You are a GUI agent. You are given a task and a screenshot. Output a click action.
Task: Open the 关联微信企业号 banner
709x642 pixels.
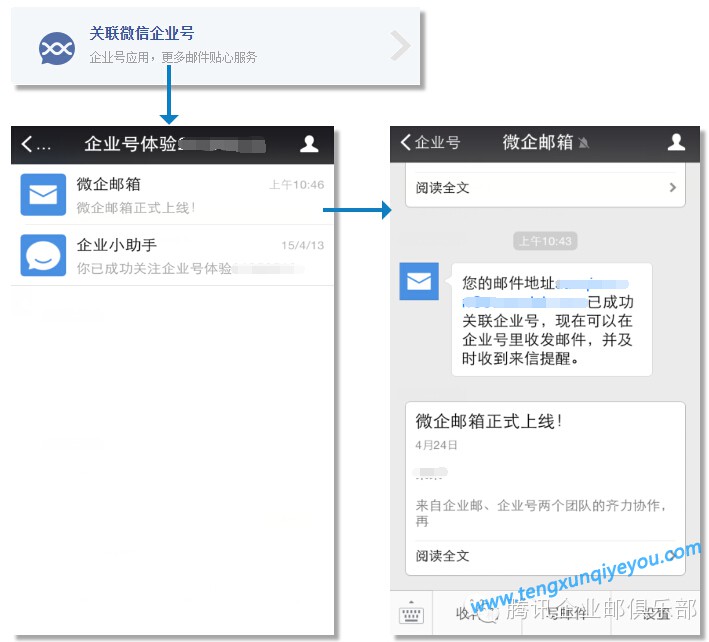point(215,46)
